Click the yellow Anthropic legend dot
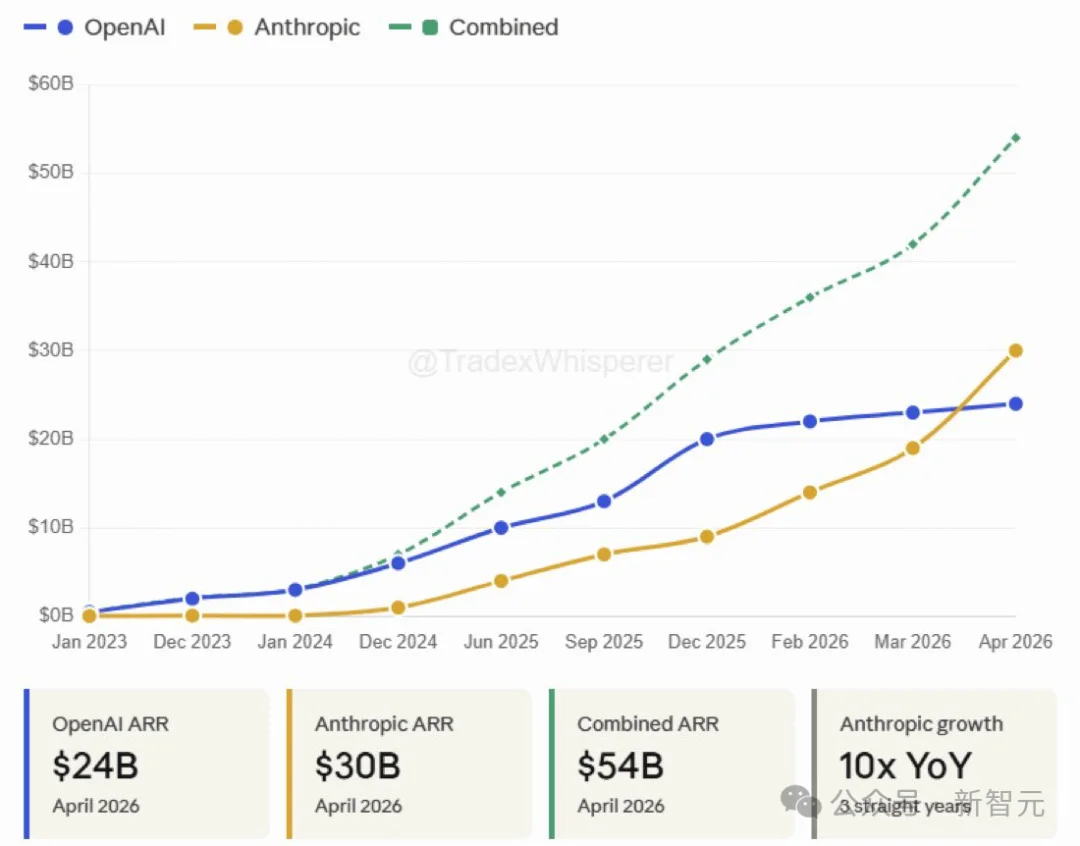Viewport: 1080px width, 846px height. 235,27
